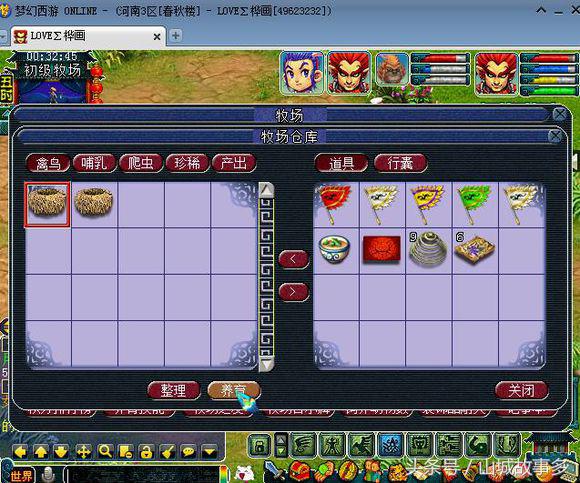The image size is (580, 483).
Task: Switch to the 哺乳 tab
Action: [94, 163]
